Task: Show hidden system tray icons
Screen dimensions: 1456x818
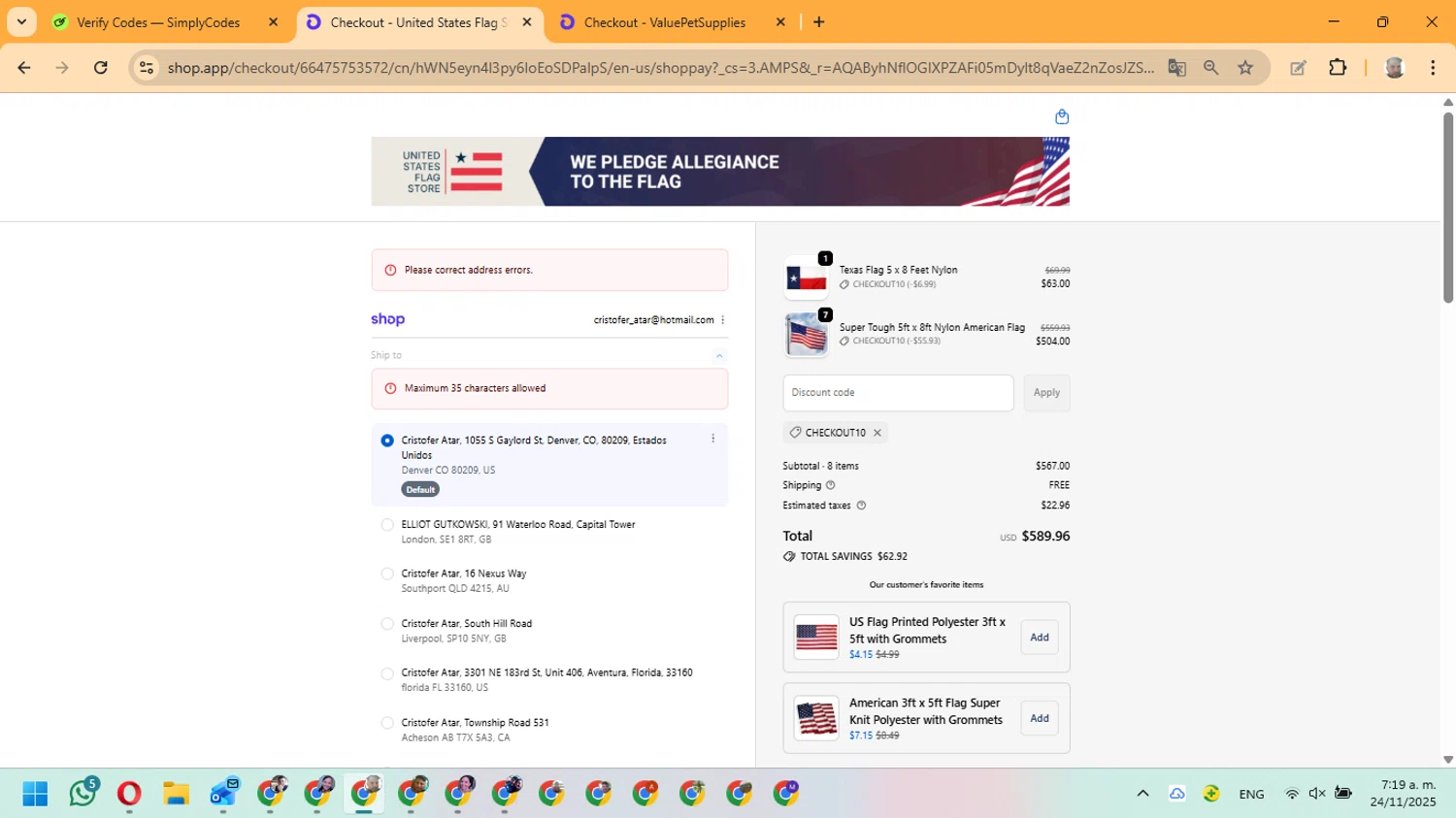Action: click(1142, 794)
